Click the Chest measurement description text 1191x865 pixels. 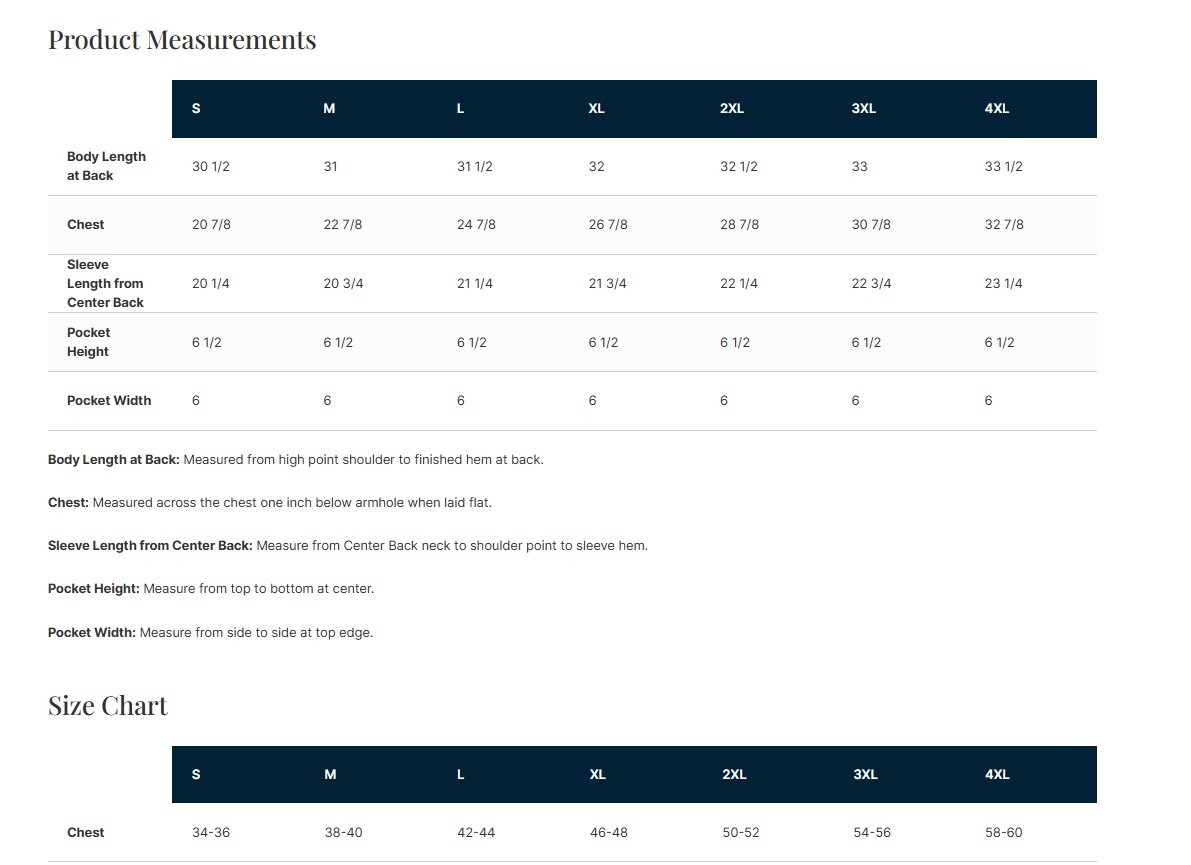(x=270, y=503)
